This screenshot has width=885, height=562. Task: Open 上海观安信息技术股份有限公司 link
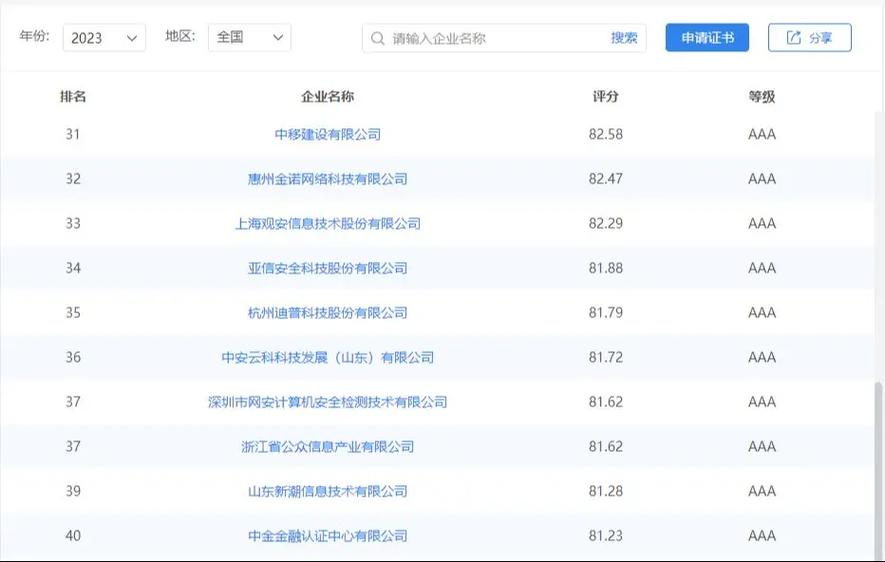pyautogui.click(x=327, y=223)
